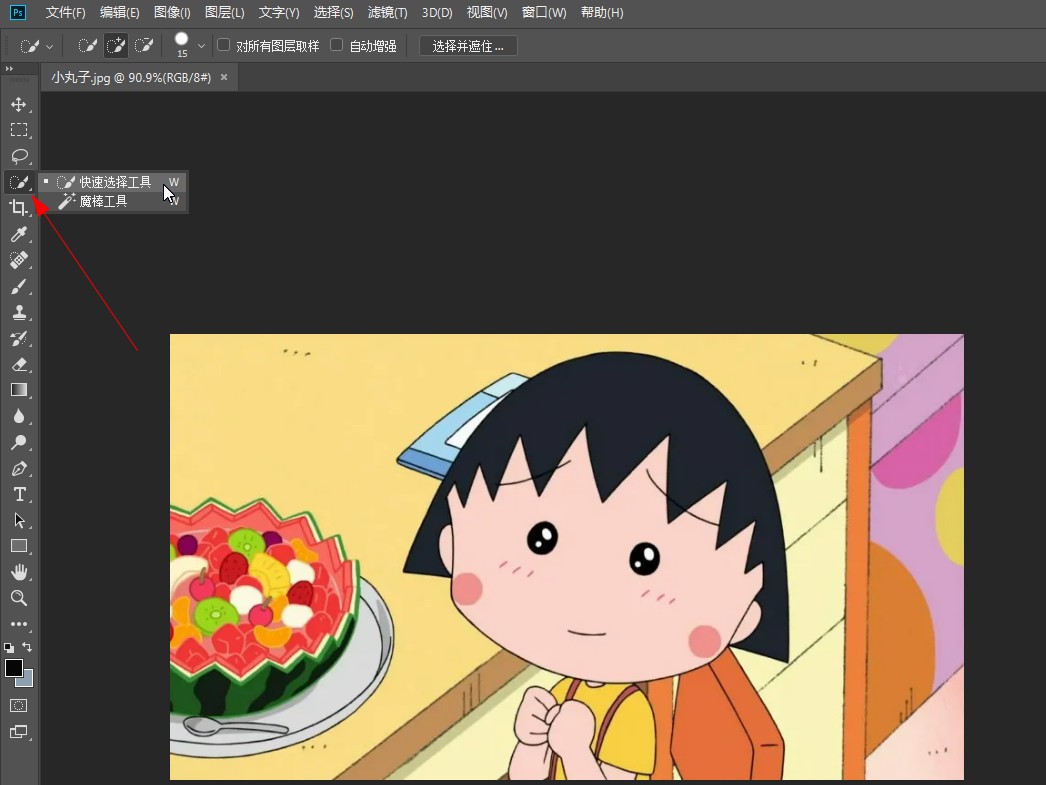Select the Dodge tool
This screenshot has width=1046, height=785.
tap(19, 442)
